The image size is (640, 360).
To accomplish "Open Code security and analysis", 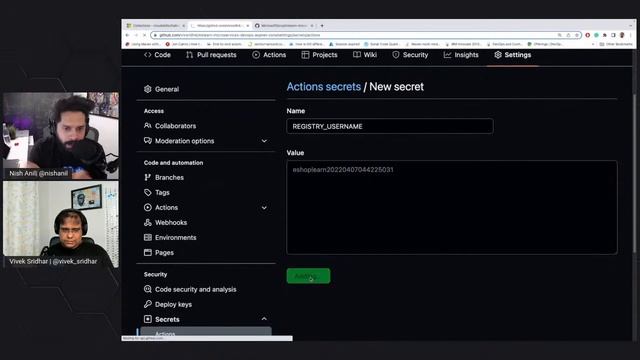I will pyautogui.click(x=190, y=289).
